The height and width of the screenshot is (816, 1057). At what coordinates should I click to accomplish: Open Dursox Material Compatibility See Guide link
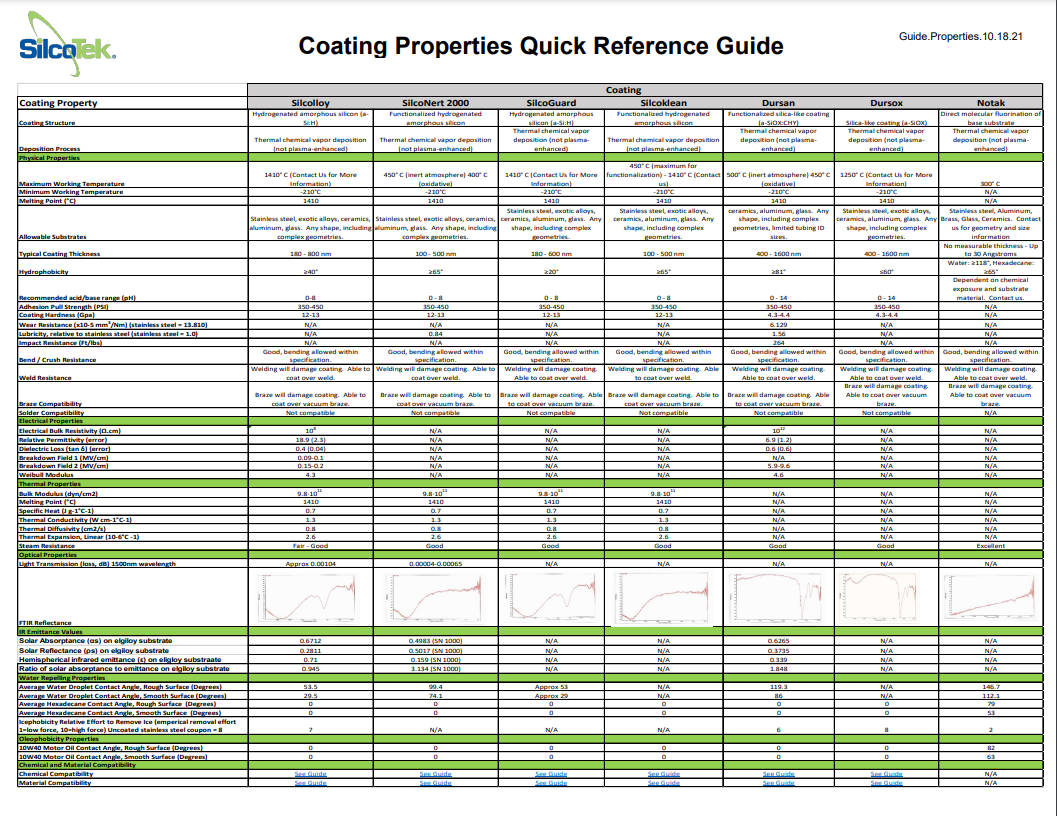886,783
